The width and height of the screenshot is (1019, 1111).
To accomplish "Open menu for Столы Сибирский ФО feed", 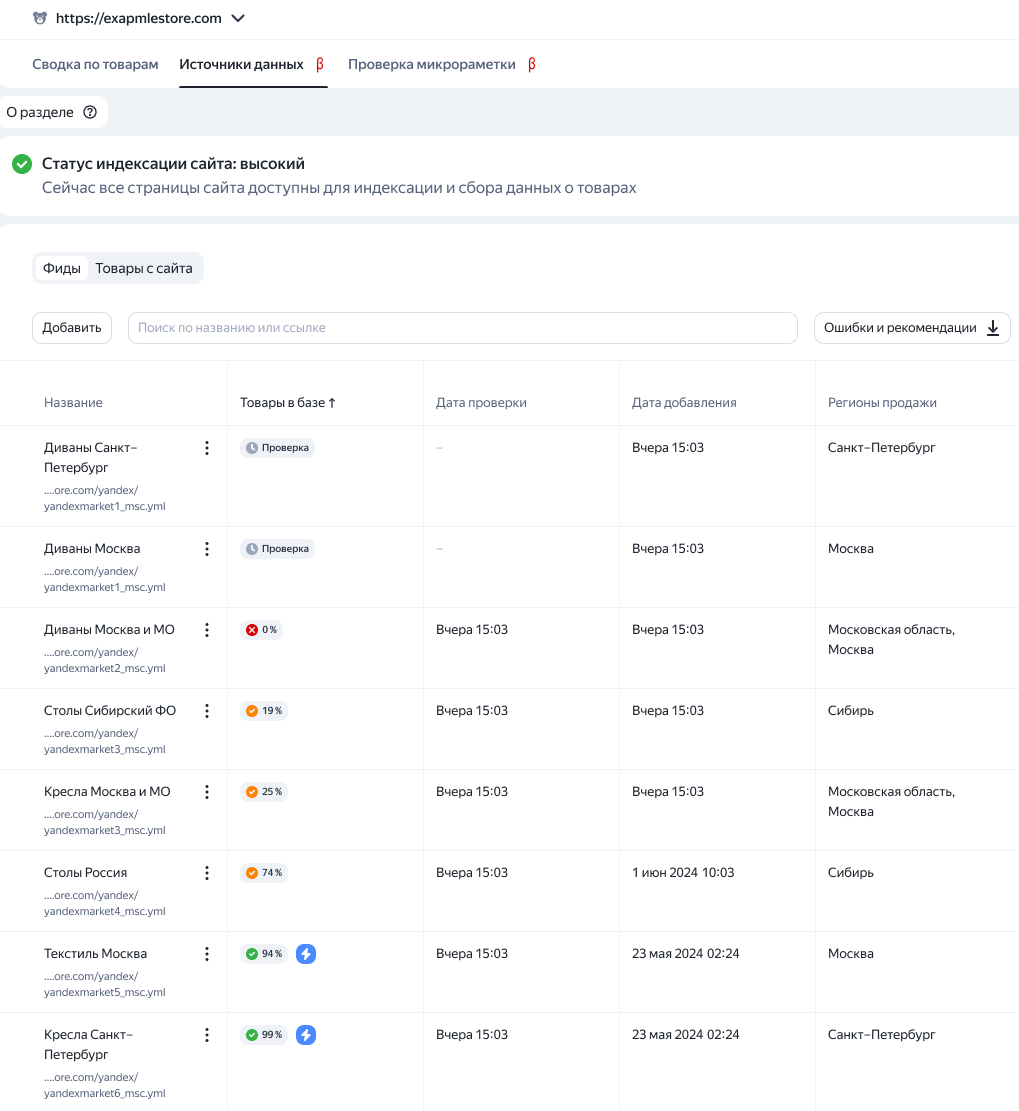I will pyautogui.click(x=207, y=711).
